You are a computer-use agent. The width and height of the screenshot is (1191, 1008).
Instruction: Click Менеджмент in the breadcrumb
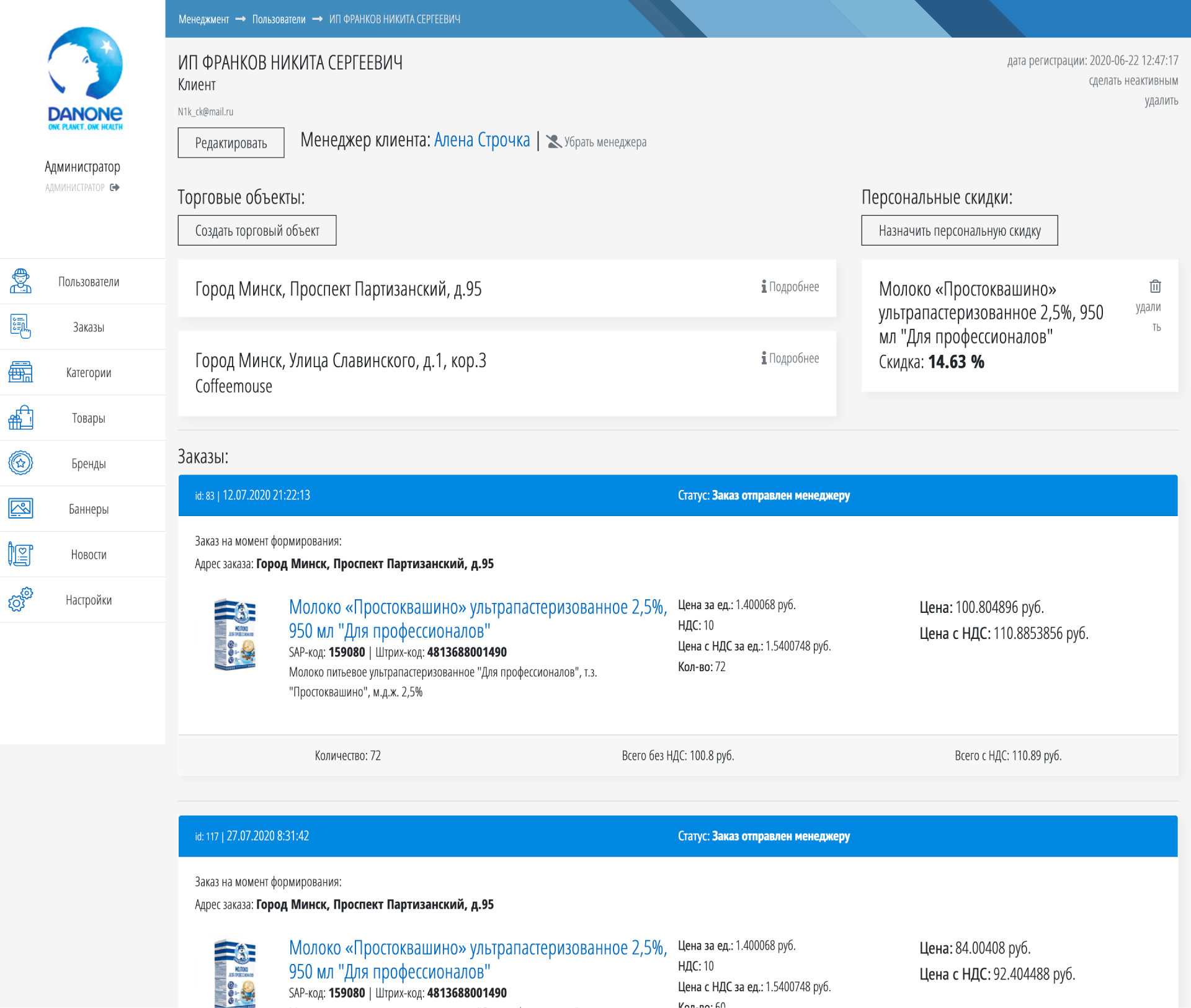coord(203,19)
